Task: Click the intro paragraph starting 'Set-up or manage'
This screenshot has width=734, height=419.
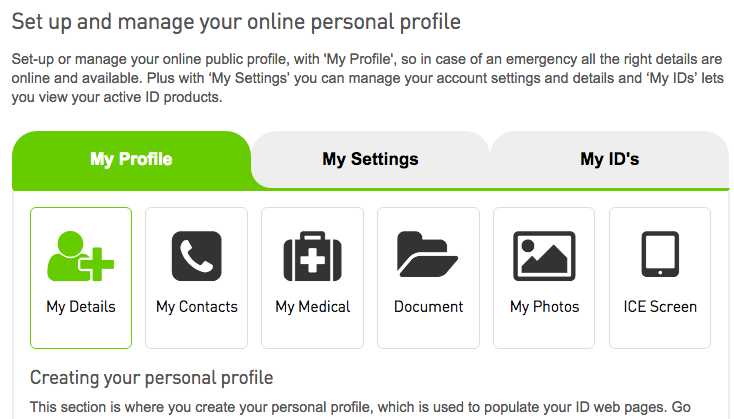Action: 367,78
